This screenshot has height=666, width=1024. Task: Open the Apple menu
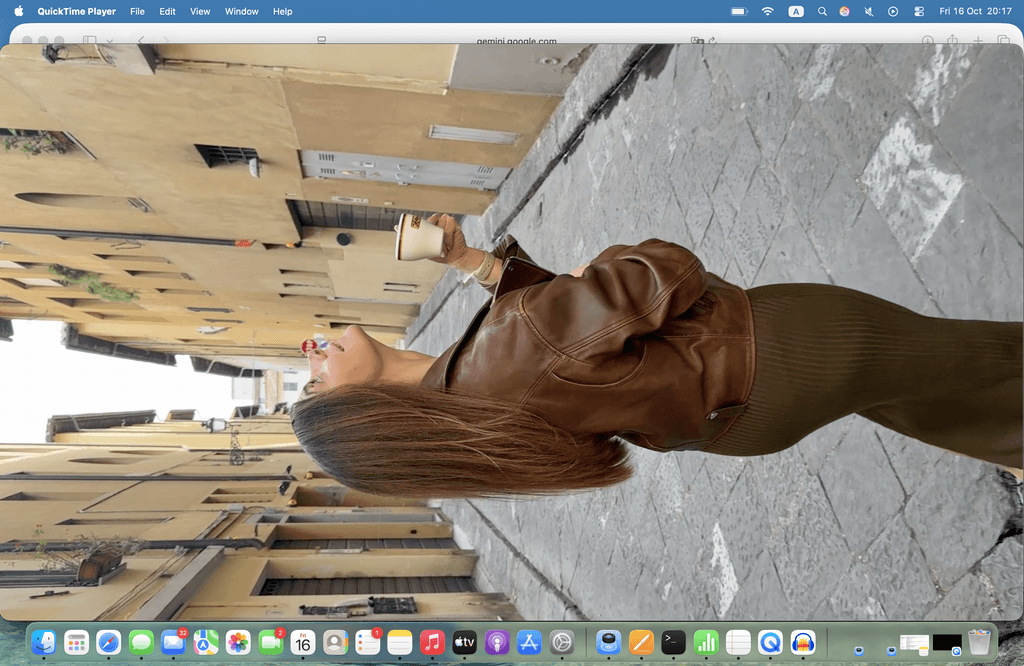[x=19, y=11]
